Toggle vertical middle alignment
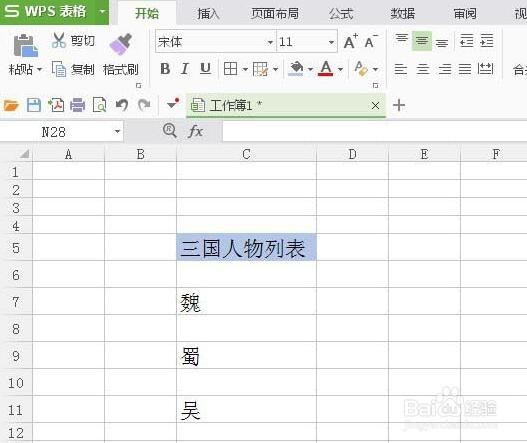 [x=422, y=41]
